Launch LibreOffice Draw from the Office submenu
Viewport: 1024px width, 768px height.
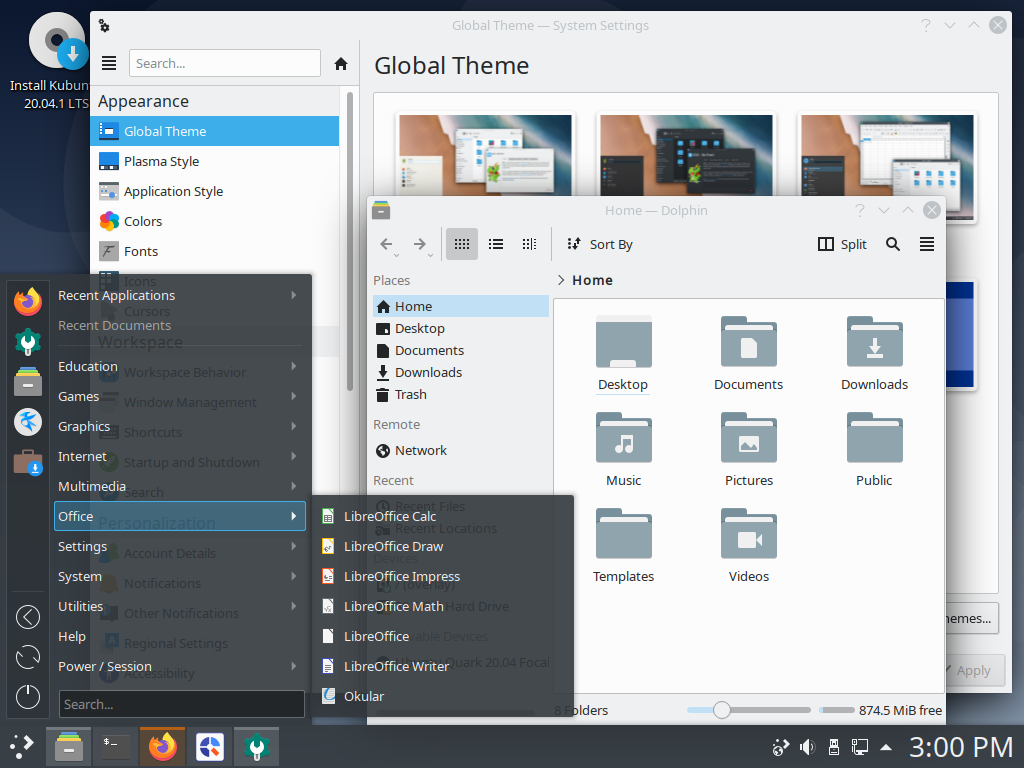pyautogui.click(x=443, y=547)
